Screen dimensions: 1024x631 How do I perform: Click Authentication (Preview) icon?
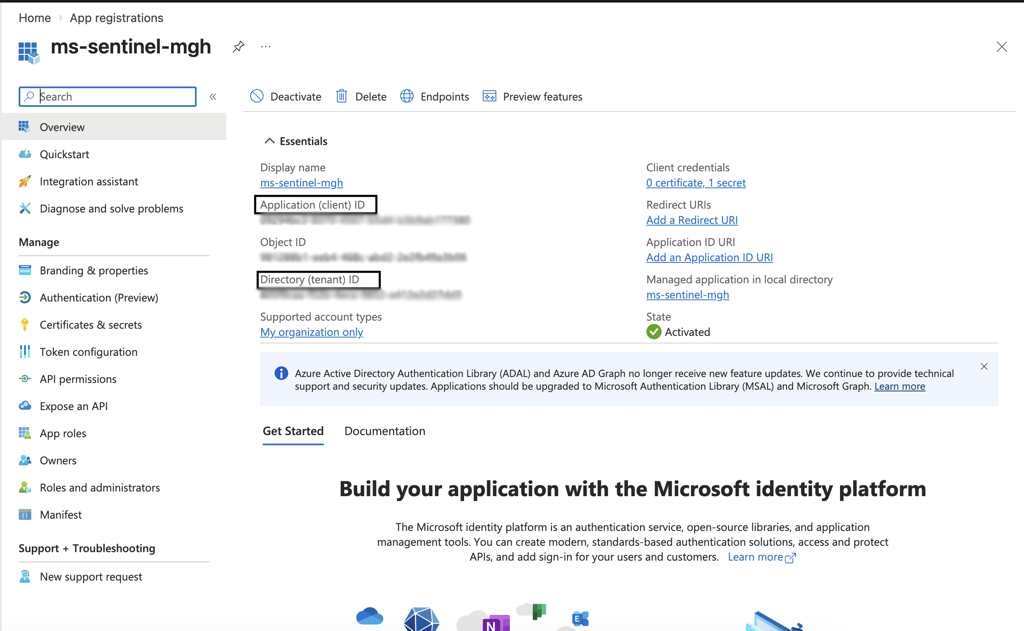[x=25, y=297]
